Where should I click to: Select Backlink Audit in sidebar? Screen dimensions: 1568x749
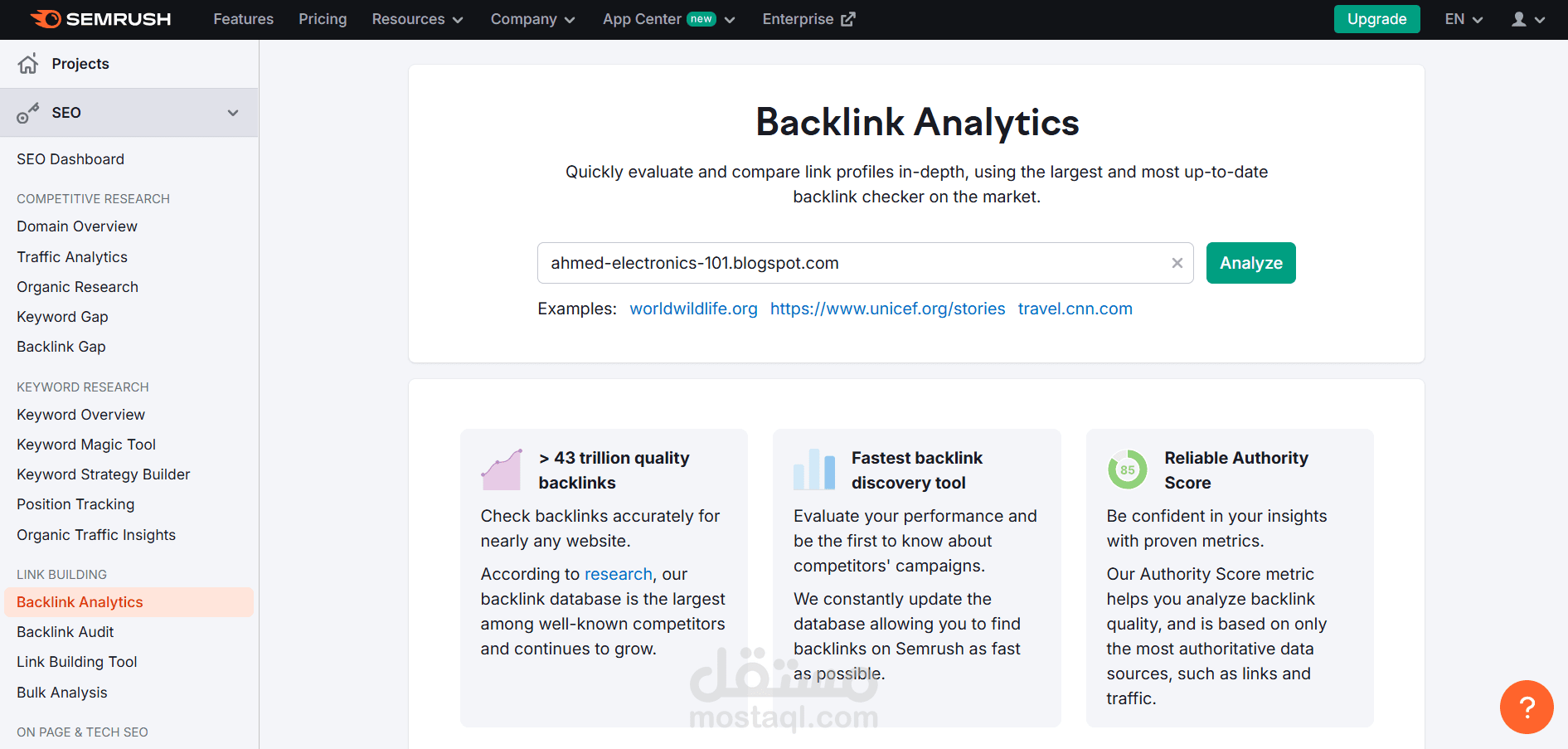click(66, 632)
